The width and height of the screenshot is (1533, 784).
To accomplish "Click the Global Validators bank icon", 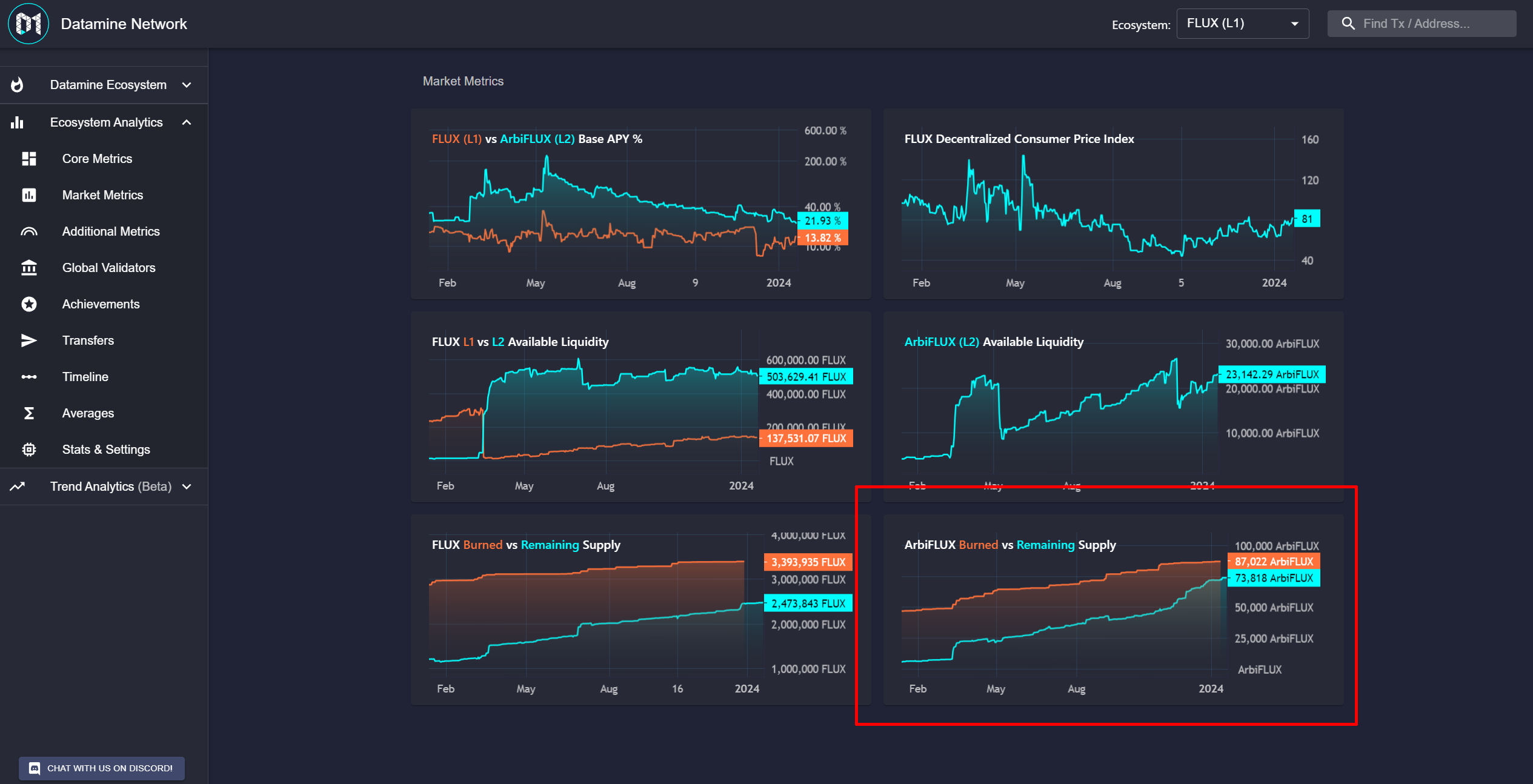I will point(29,268).
